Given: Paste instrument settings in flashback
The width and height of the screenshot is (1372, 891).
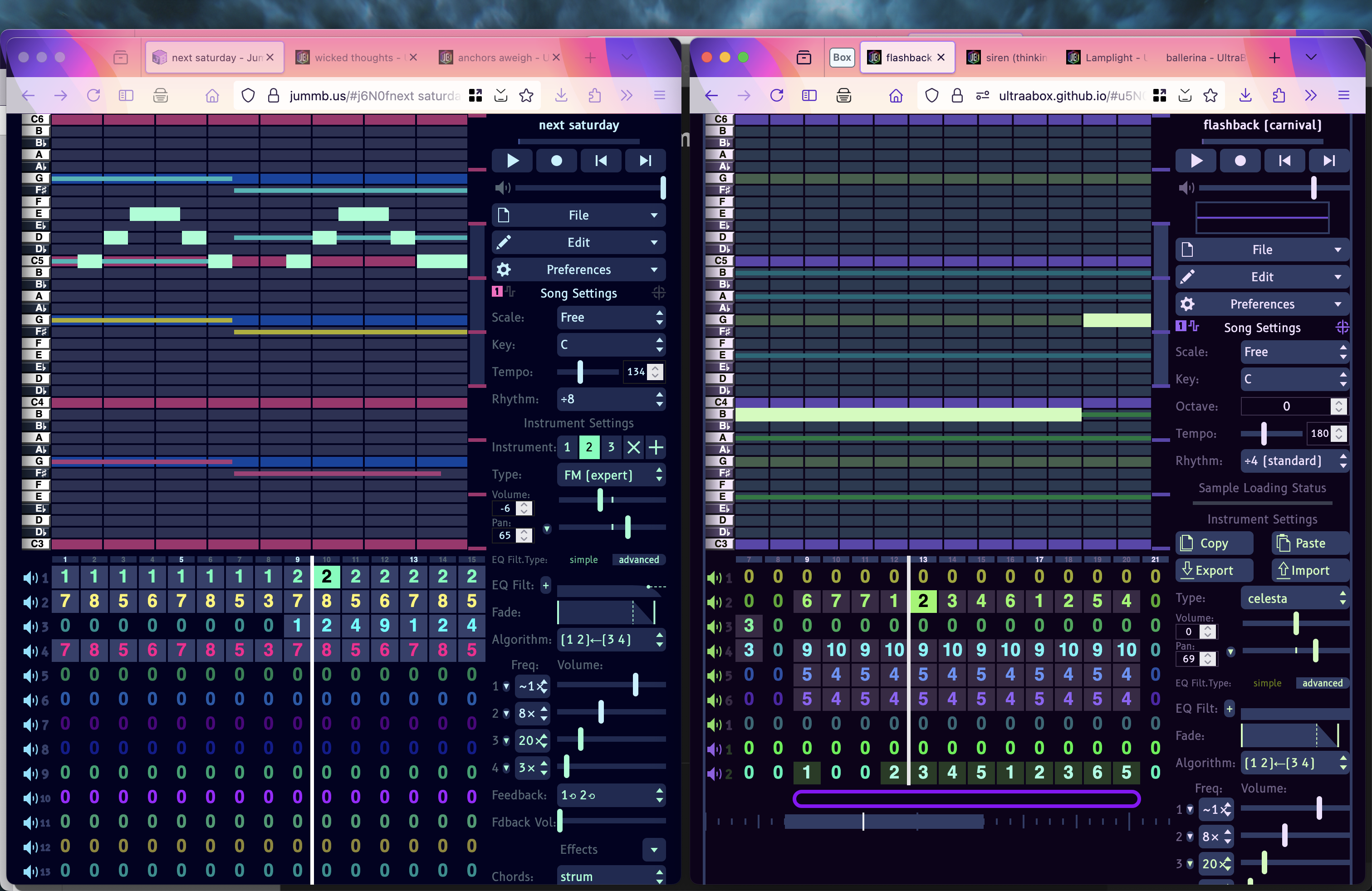Looking at the screenshot, I should [1310, 543].
